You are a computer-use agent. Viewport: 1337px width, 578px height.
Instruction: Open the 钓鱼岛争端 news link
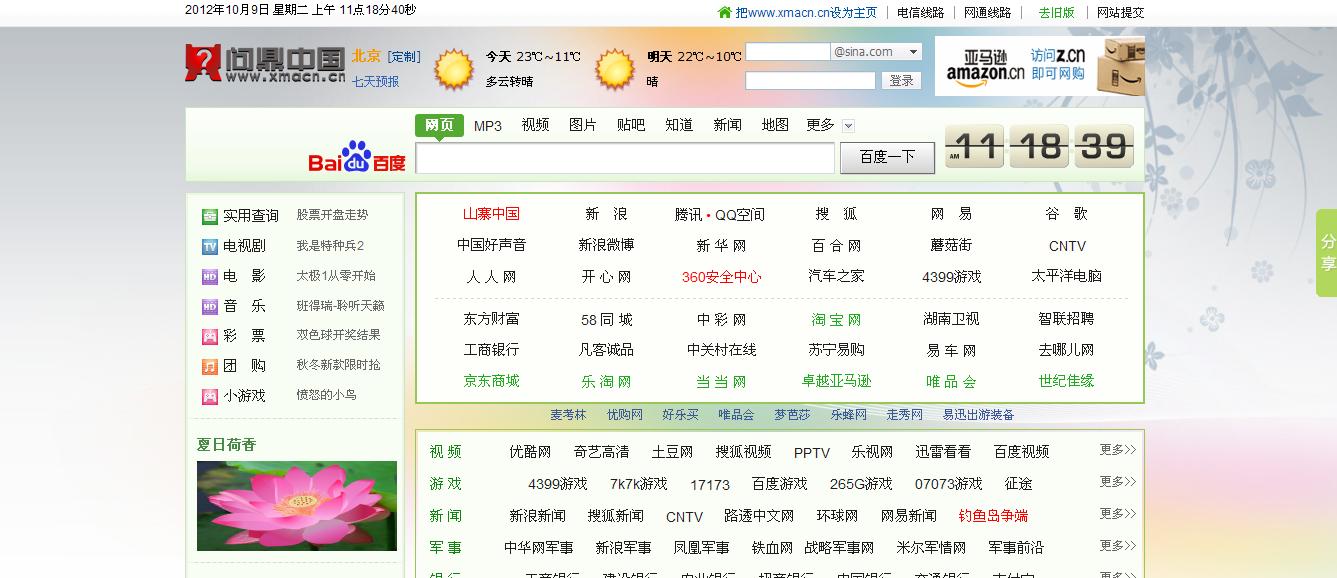[993, 516]
